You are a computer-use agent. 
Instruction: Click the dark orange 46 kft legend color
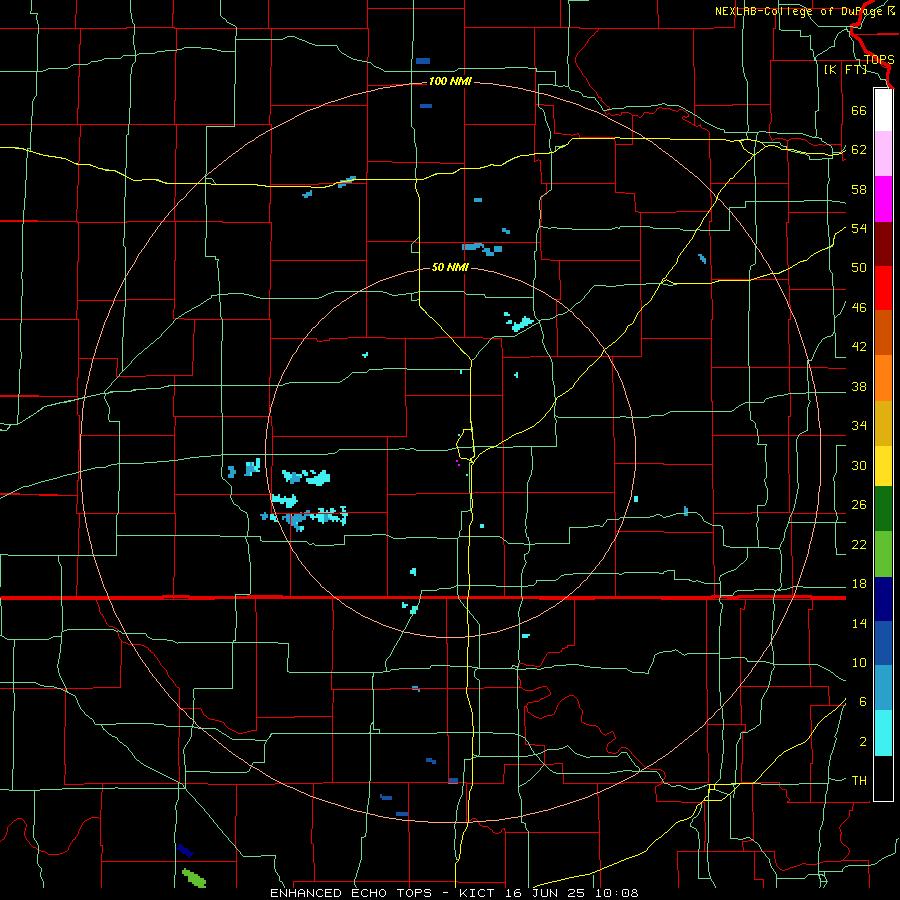point(883,333)
